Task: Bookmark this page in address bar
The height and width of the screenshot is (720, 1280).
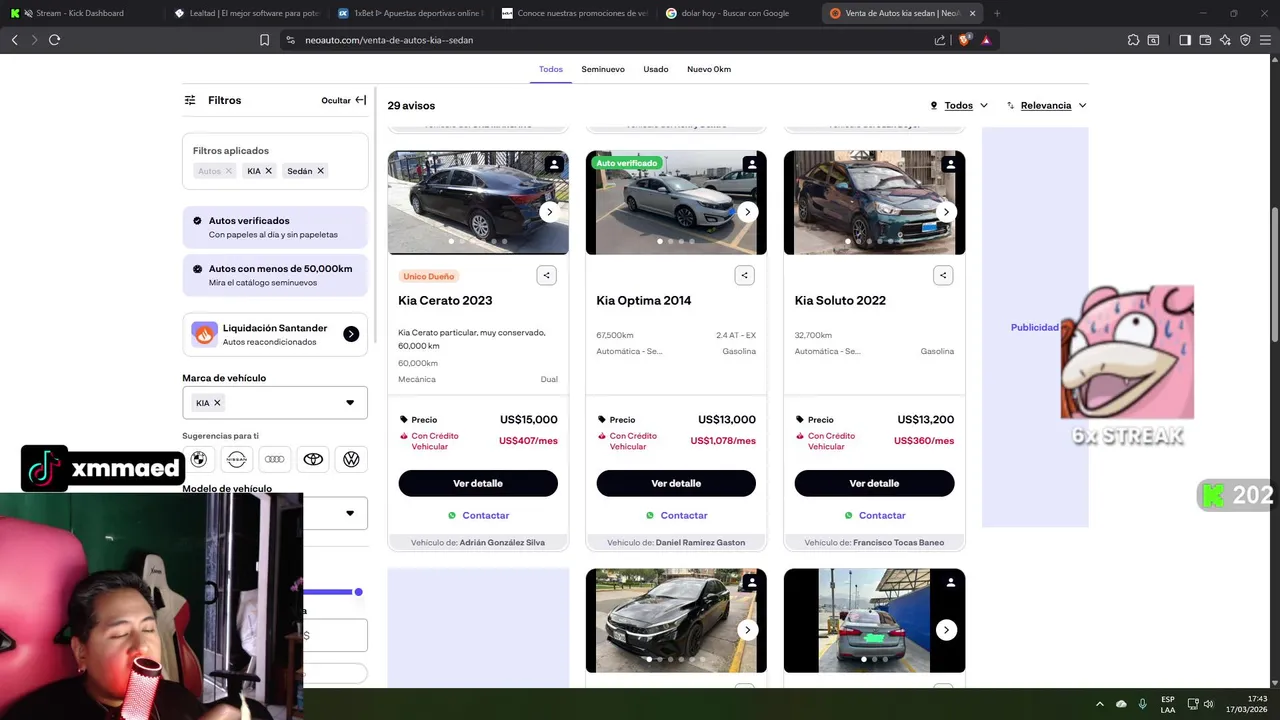Action: coord(264,40)
